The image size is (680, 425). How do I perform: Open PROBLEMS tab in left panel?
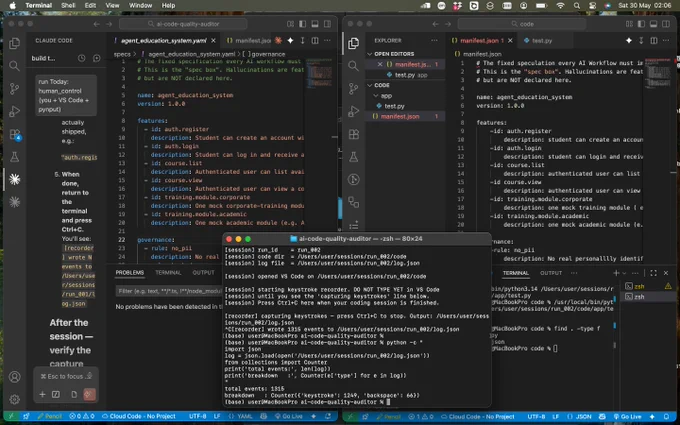click(130, 272)
